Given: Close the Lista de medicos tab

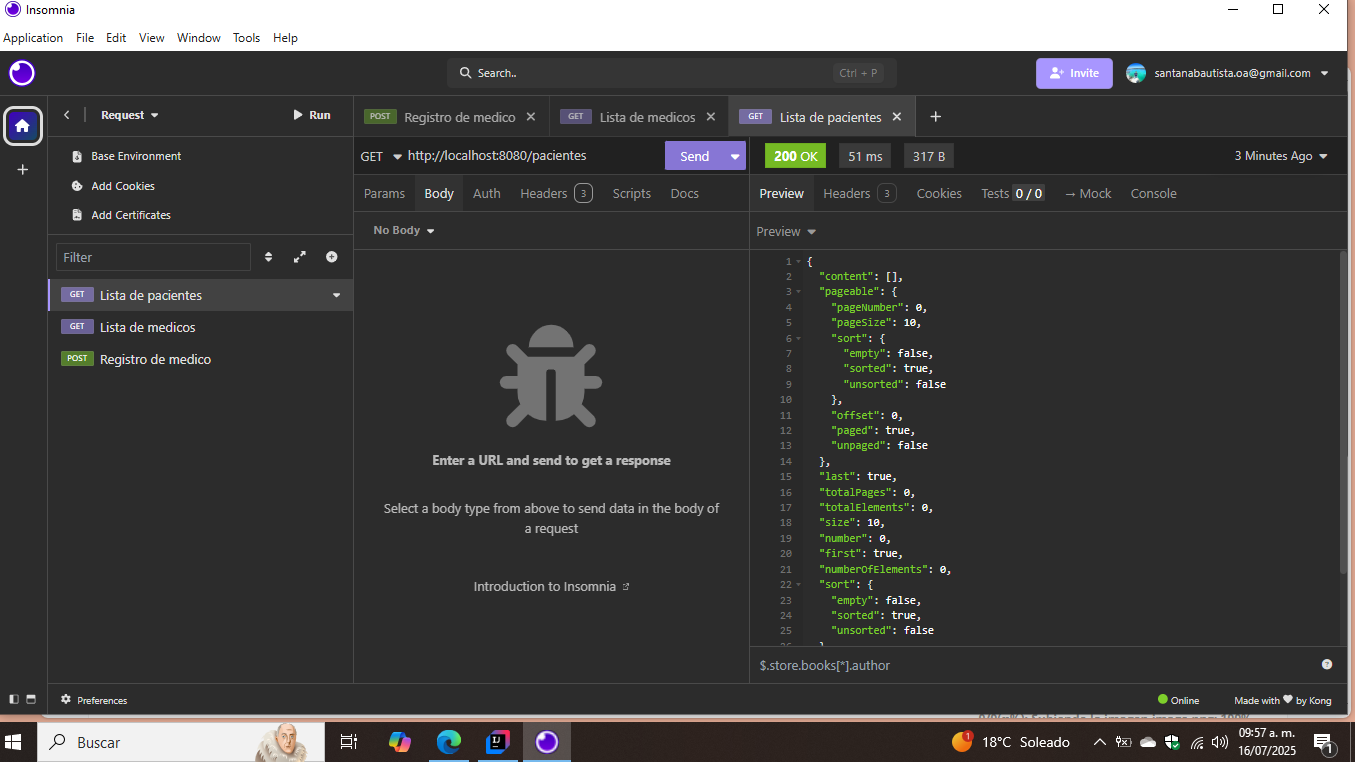Looking at the screenshot, I should point(711,117).
